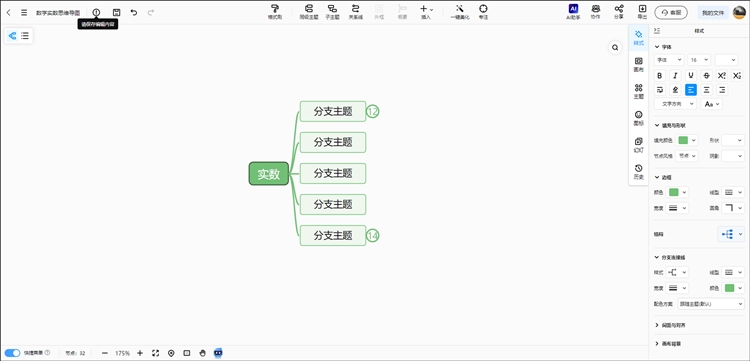
Task: Open the font family dropdown
Action: pyautogui.click(x=669, y=60)
